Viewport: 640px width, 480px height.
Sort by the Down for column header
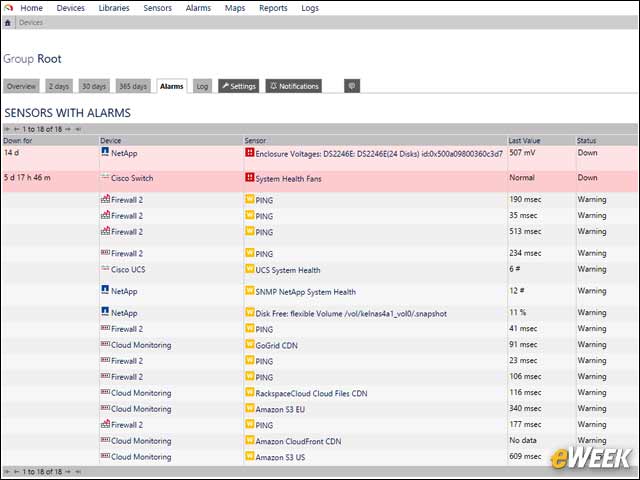click(18, 140)
